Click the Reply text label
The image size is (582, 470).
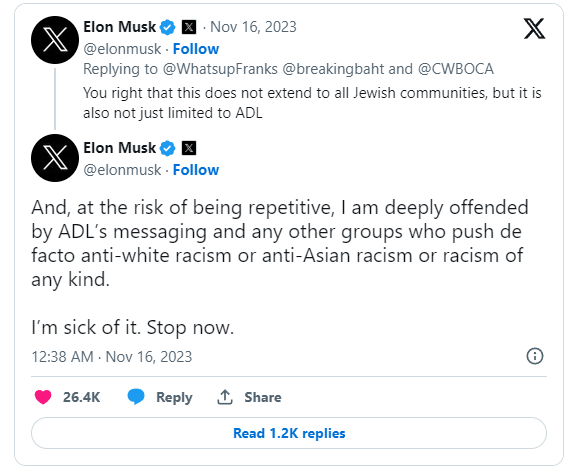click(x=174, y=397)
